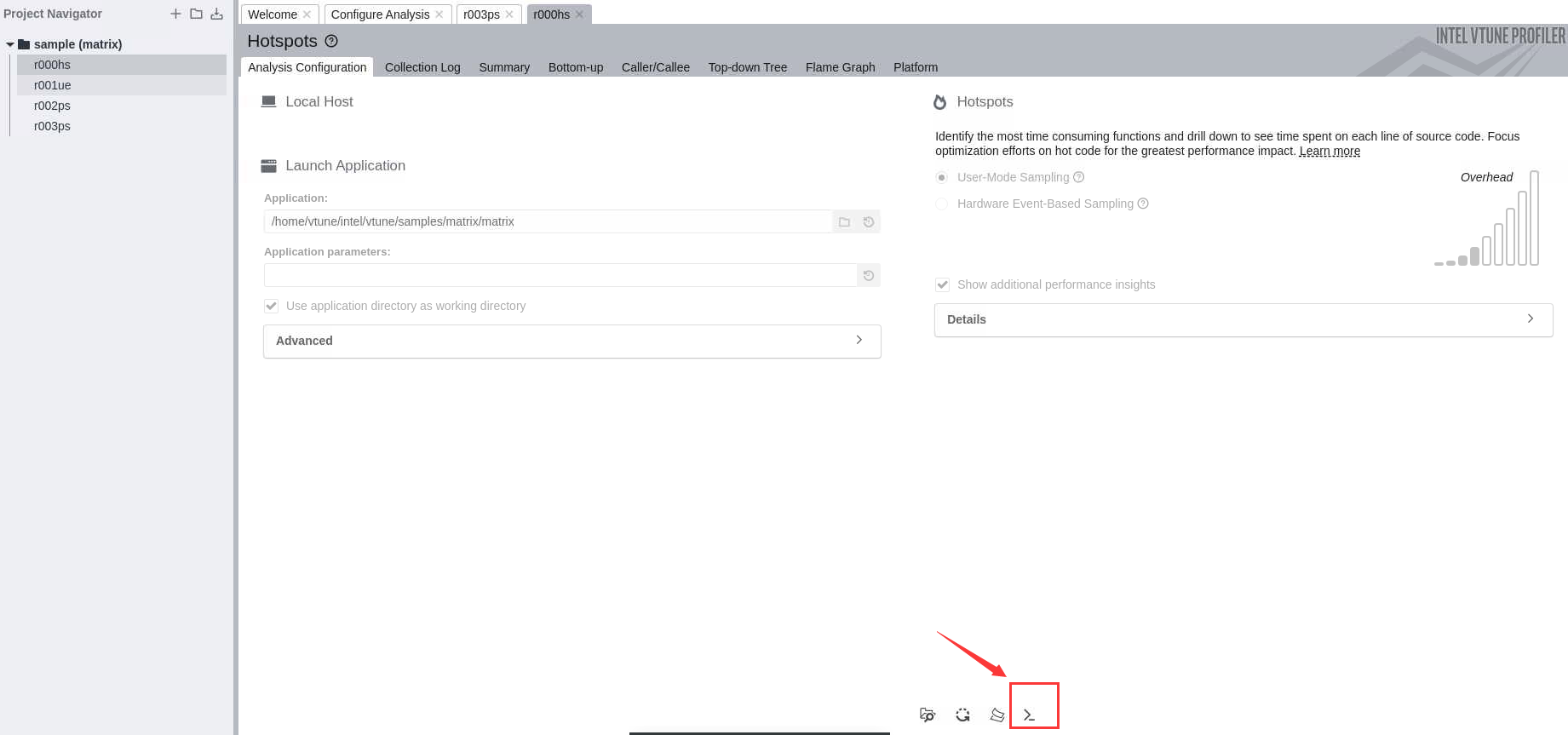Open the Collection Log tab

tap(422, 67)
